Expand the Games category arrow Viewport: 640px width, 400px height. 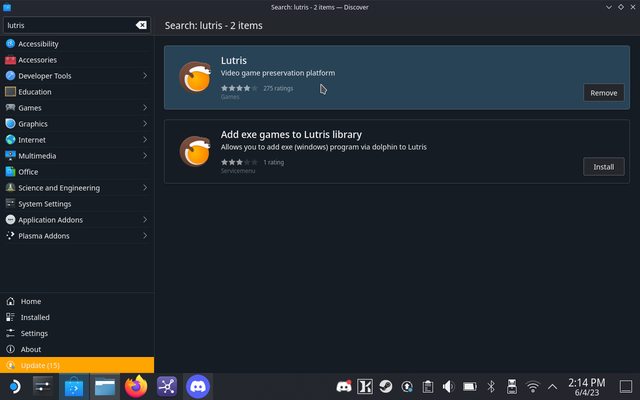(144, 108)
